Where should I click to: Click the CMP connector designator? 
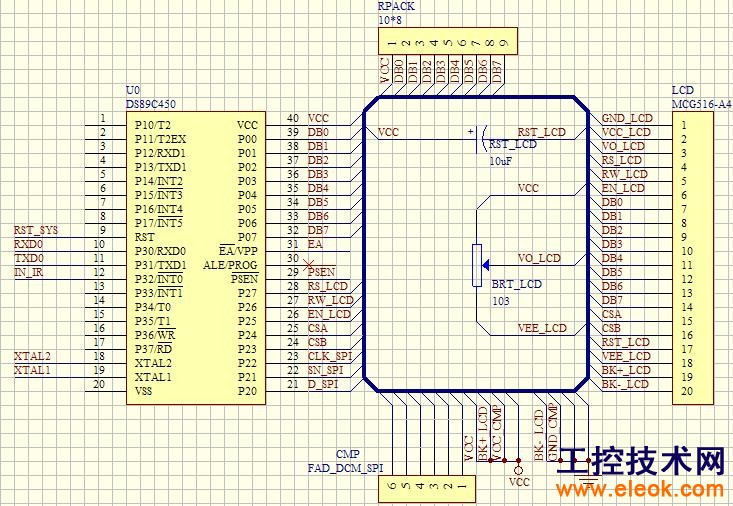click(348, 454)
